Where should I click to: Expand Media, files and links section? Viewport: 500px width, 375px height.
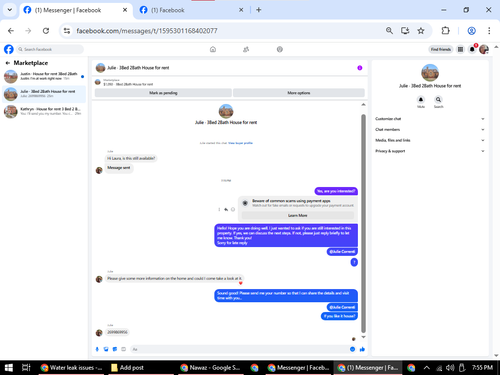pos(430,140)
